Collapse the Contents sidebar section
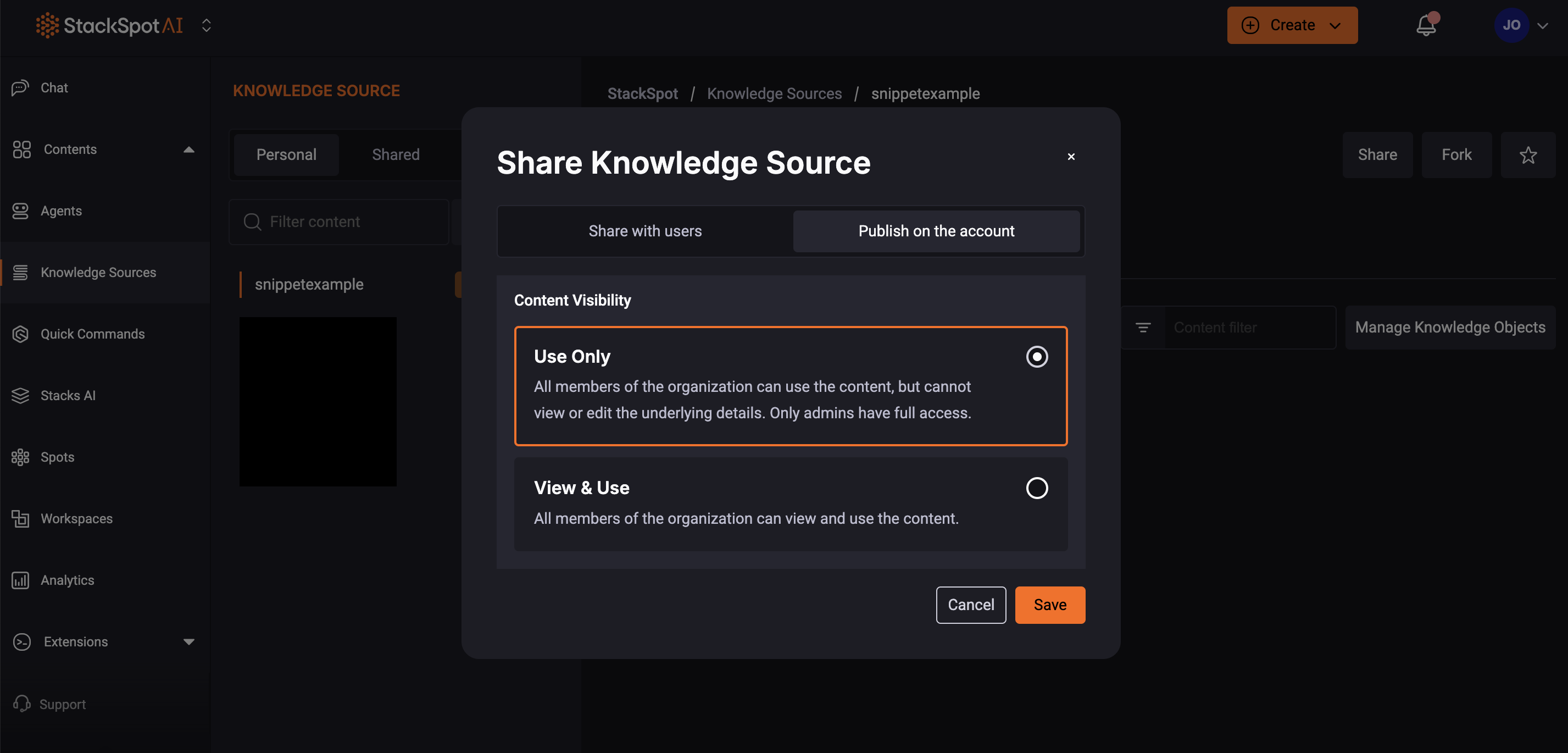The height and width of the screenshot is (753, 1568). (190, 149)
